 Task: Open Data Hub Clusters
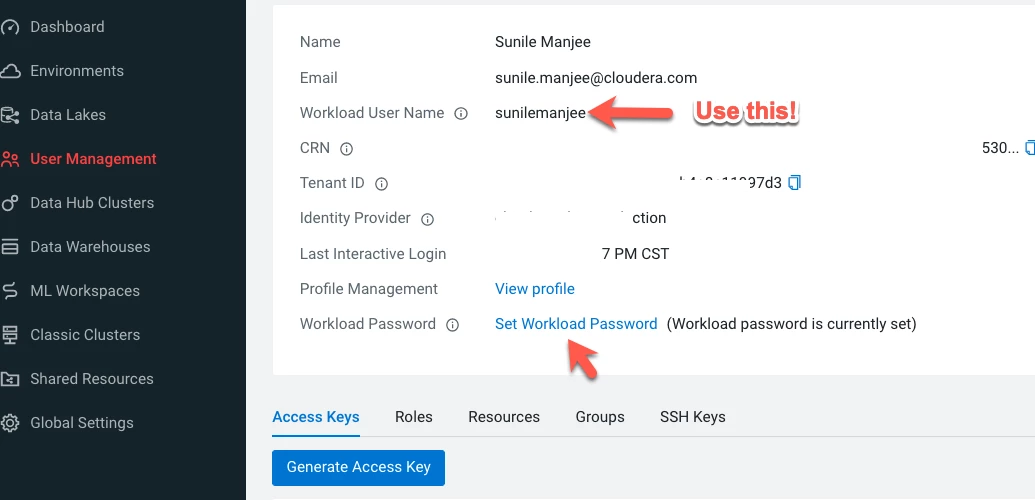click(92, 203)
